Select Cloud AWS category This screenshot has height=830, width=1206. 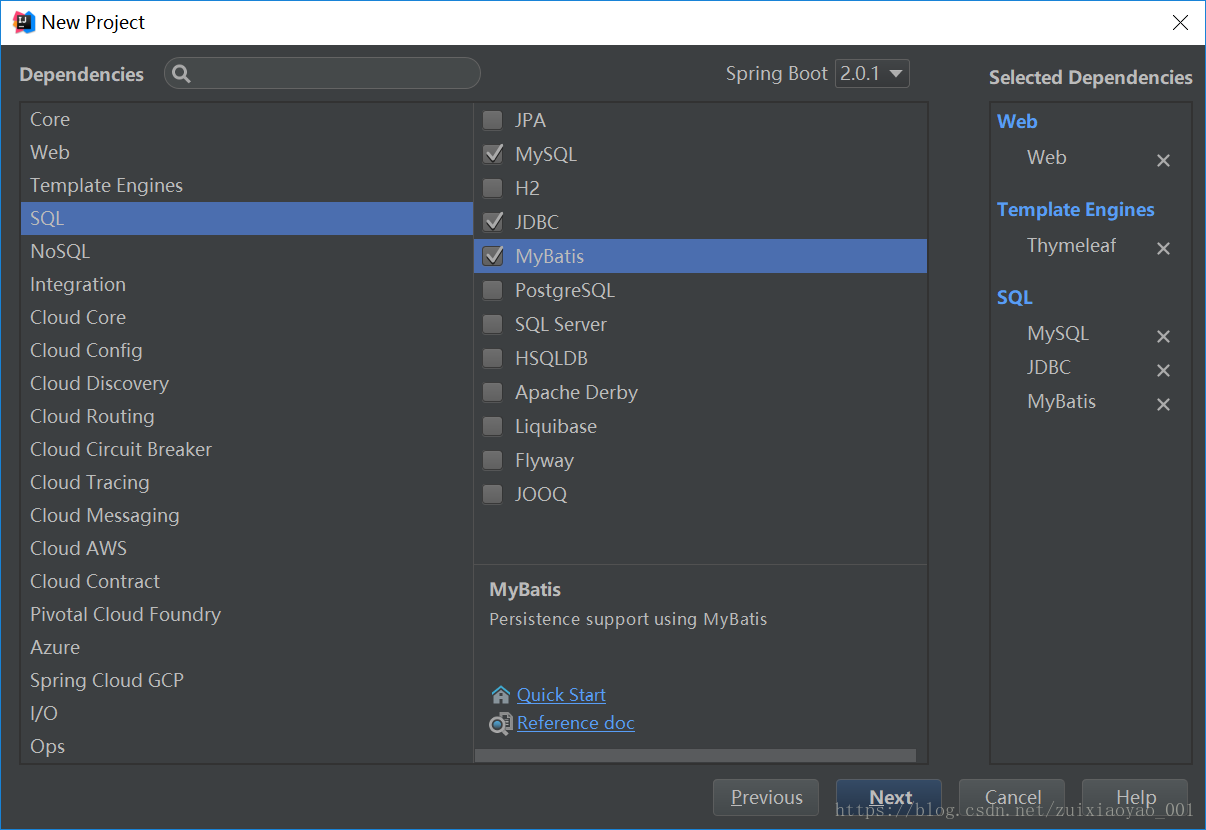pos(246,548)
